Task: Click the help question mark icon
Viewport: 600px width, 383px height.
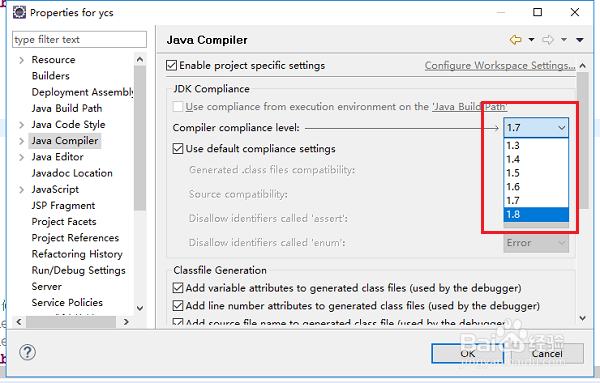Action: coord(28,352)
